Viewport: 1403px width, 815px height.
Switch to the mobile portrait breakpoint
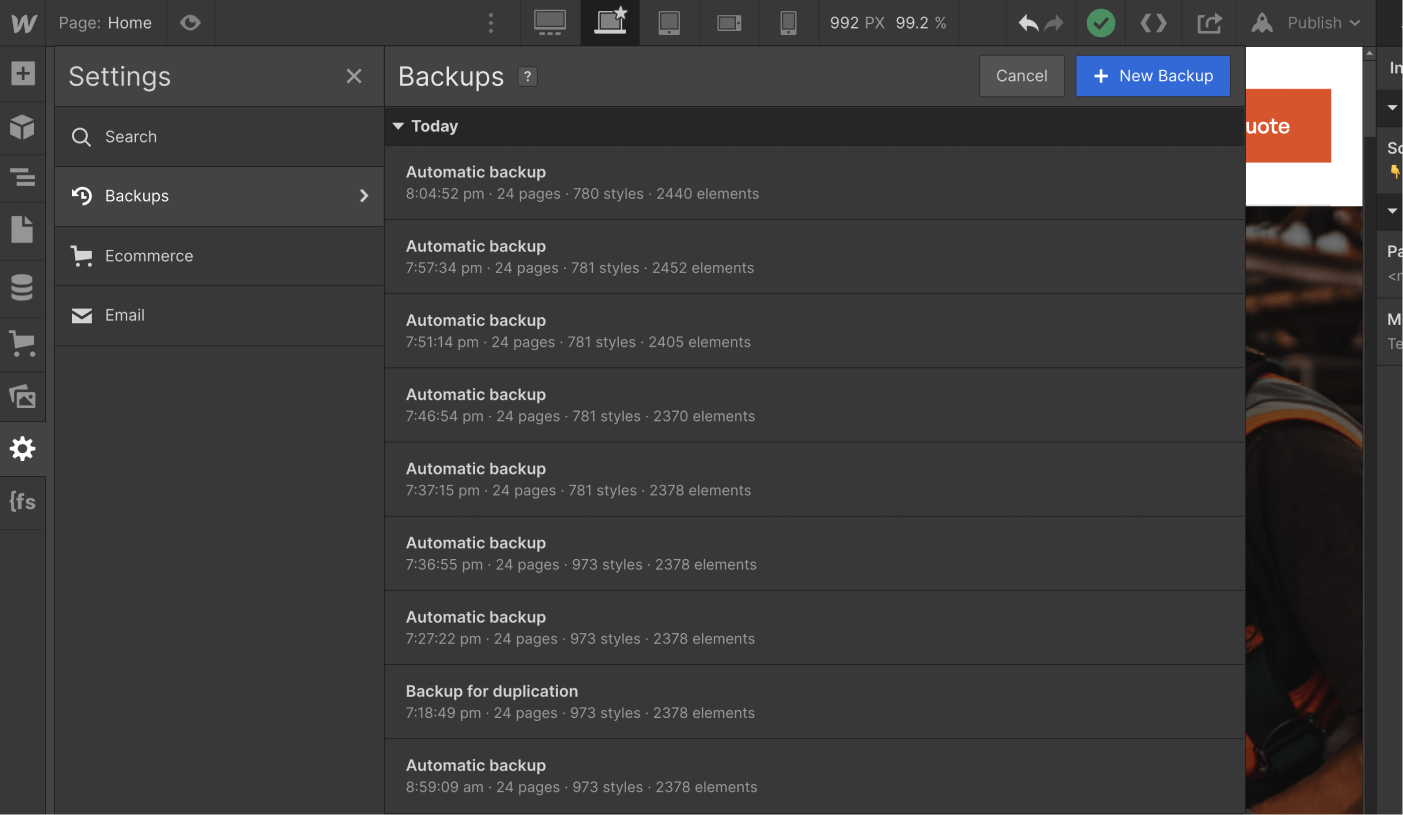pos(788,22)
